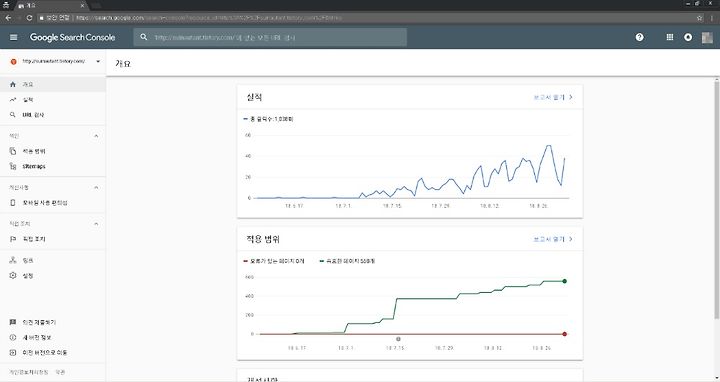
Task: Click valid pages green legend entry
Action: point(348,261)
